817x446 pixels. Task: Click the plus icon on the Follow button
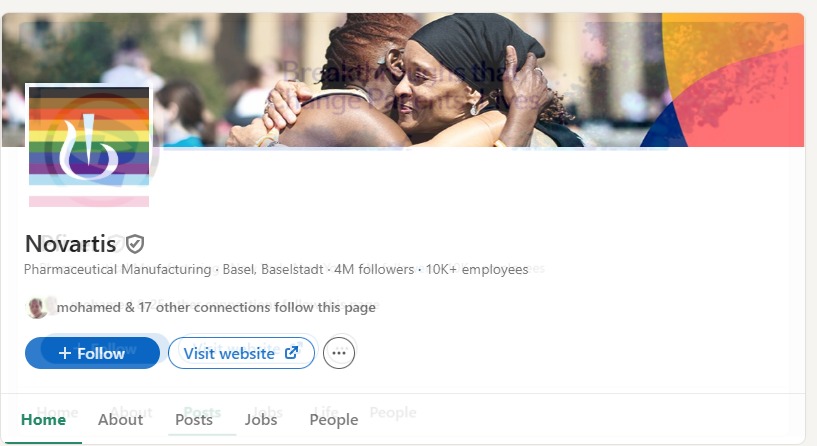click(65, 353)
